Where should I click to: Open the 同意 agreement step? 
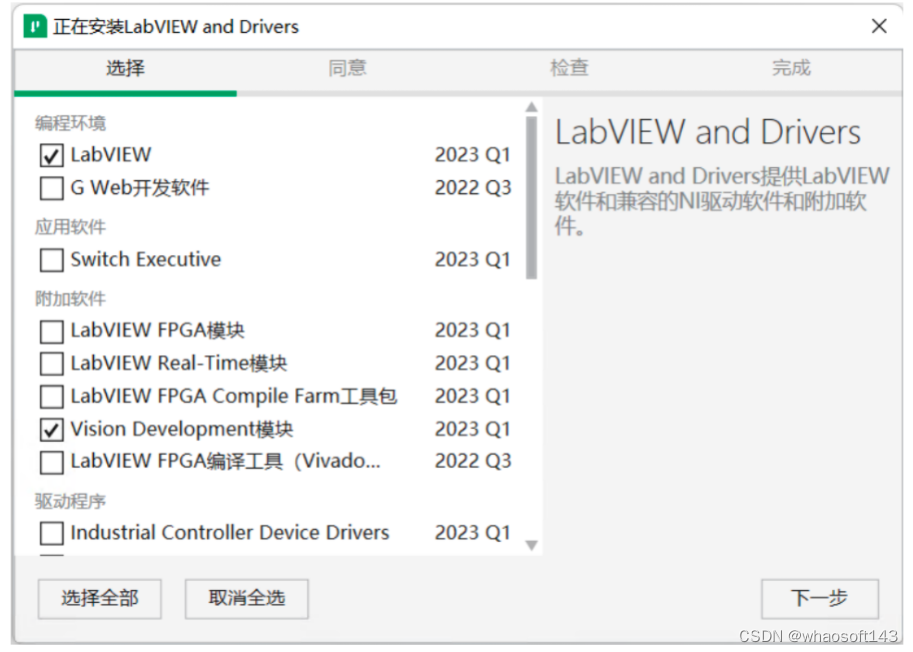click(346, 69)
